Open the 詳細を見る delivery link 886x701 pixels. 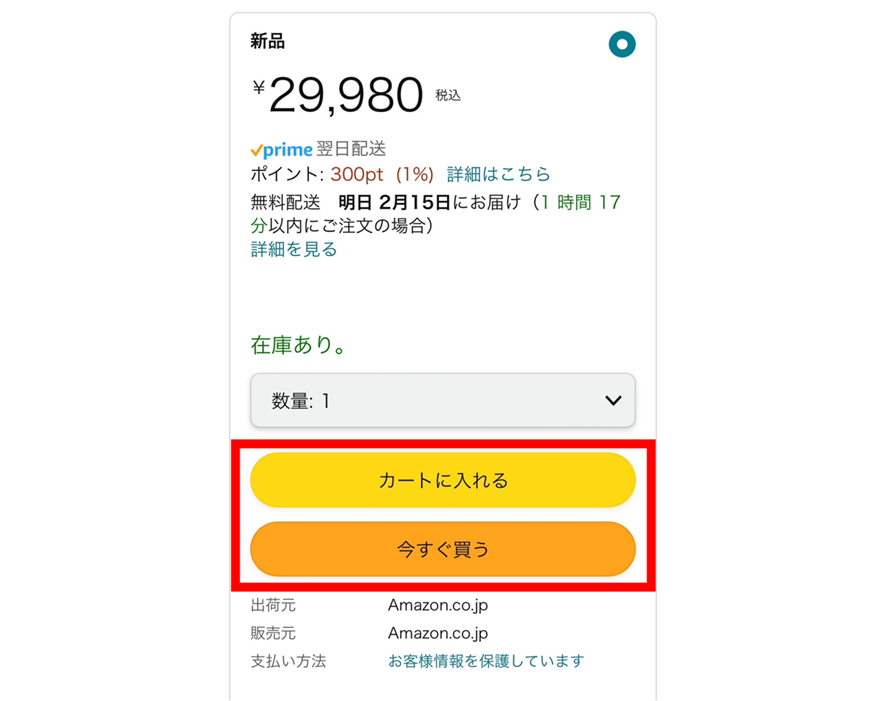[294, 250]
